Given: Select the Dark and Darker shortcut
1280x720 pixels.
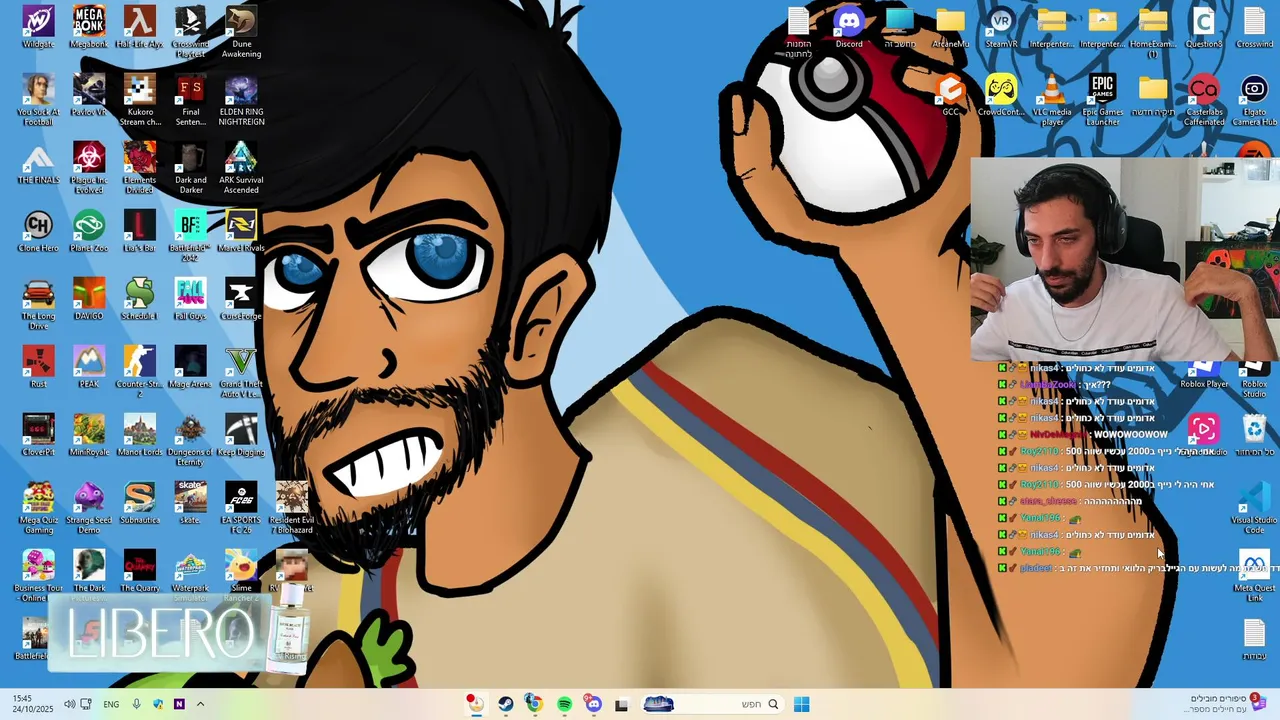Looking at the screenshot, I should click(x=190, y=168).
